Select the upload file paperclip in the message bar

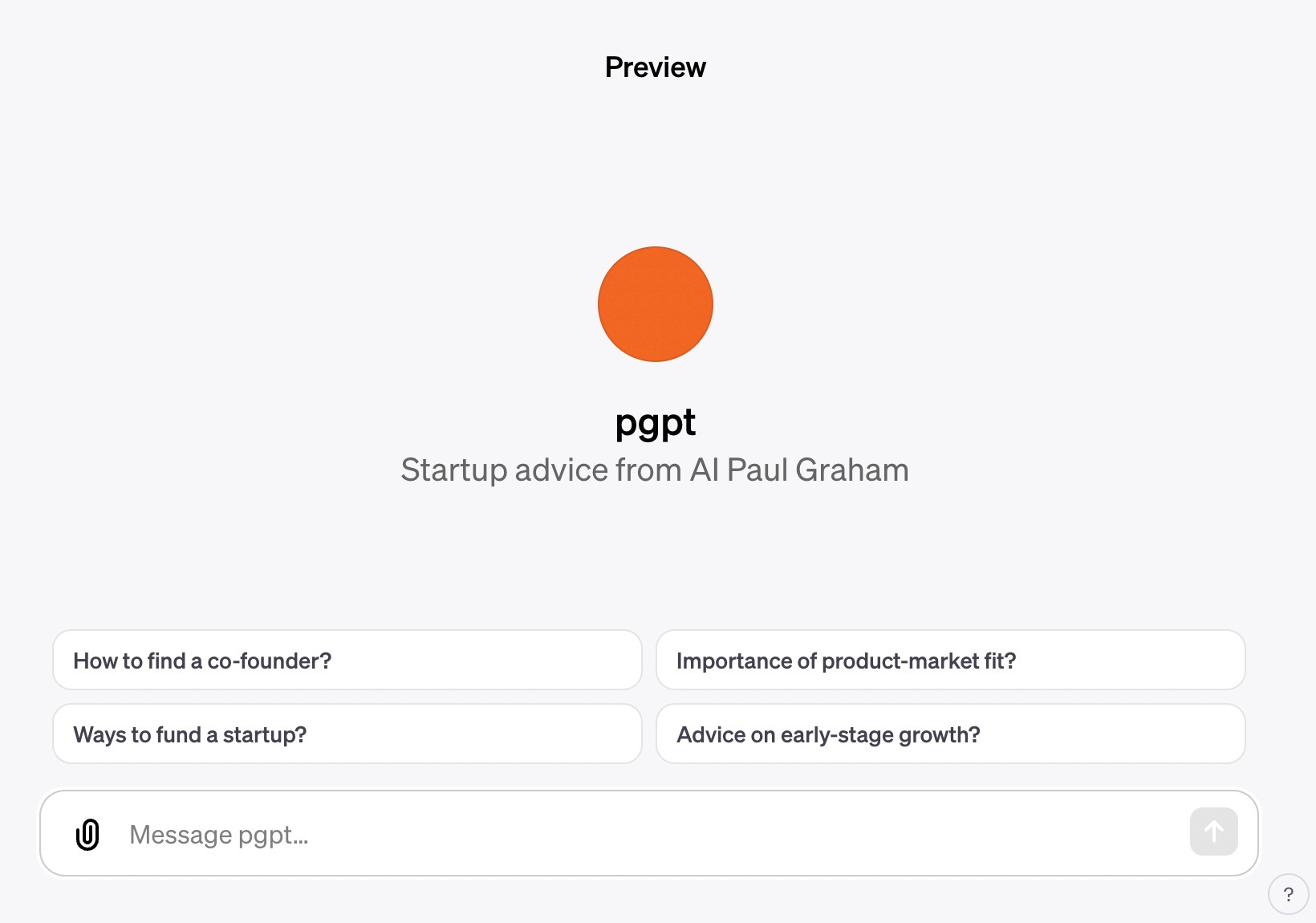88,833
